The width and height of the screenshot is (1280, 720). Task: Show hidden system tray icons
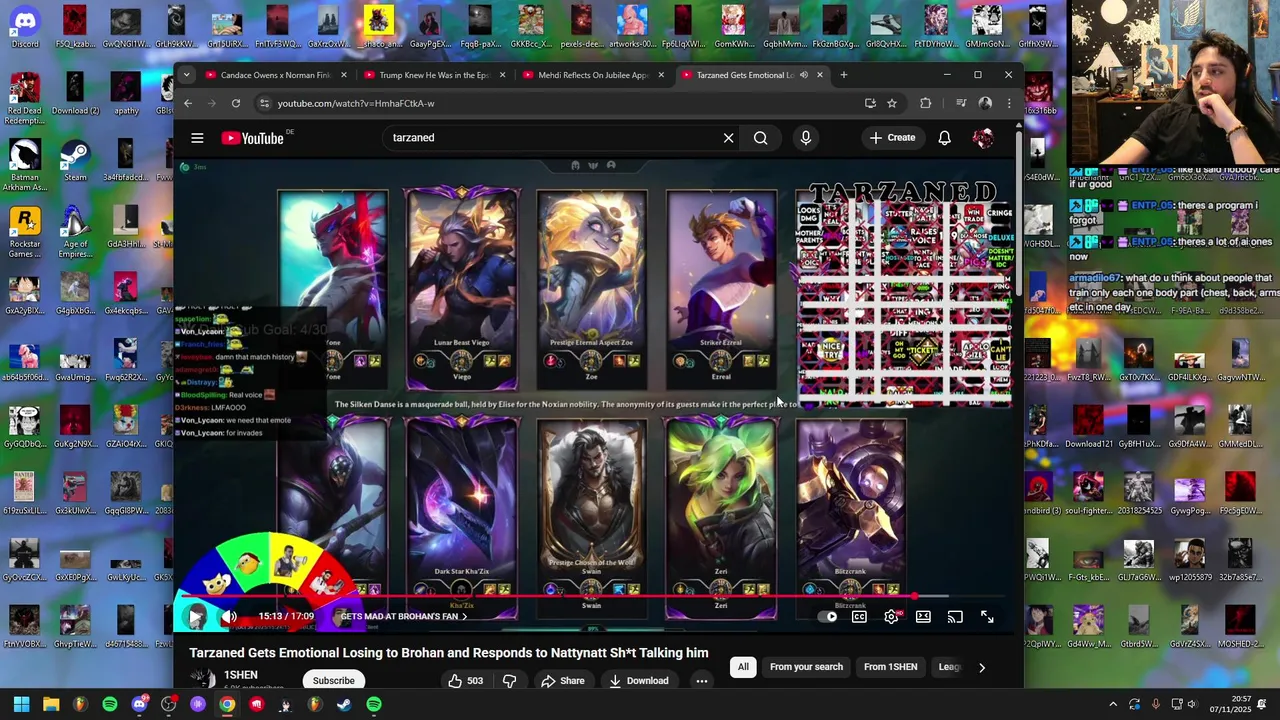pos(1113,704)
